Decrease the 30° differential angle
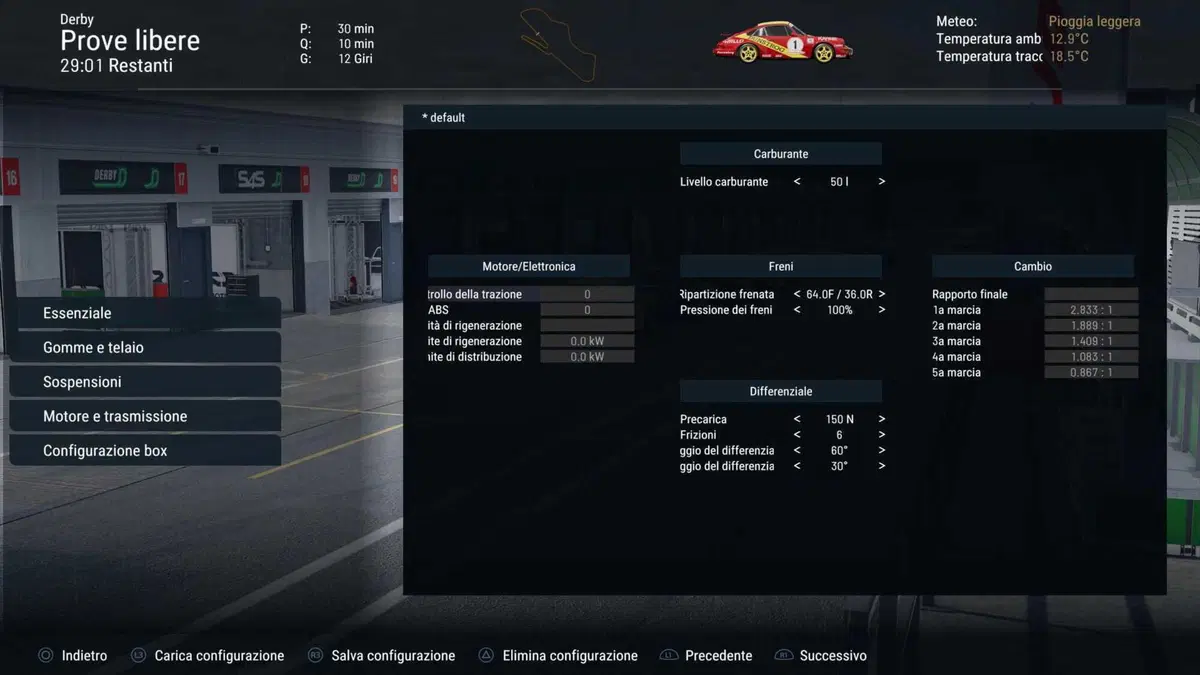Image resolution: width=1200 pixels, height=675 pixels. pyautogui.click(x=797, y=466)
